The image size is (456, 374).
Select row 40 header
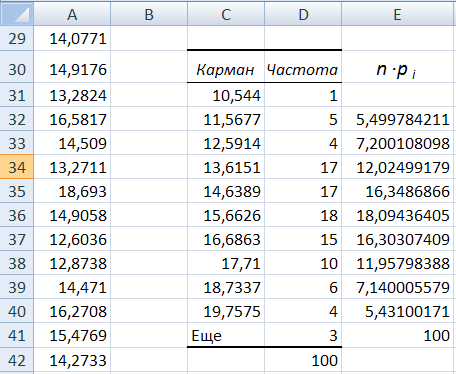coord(17,311)
